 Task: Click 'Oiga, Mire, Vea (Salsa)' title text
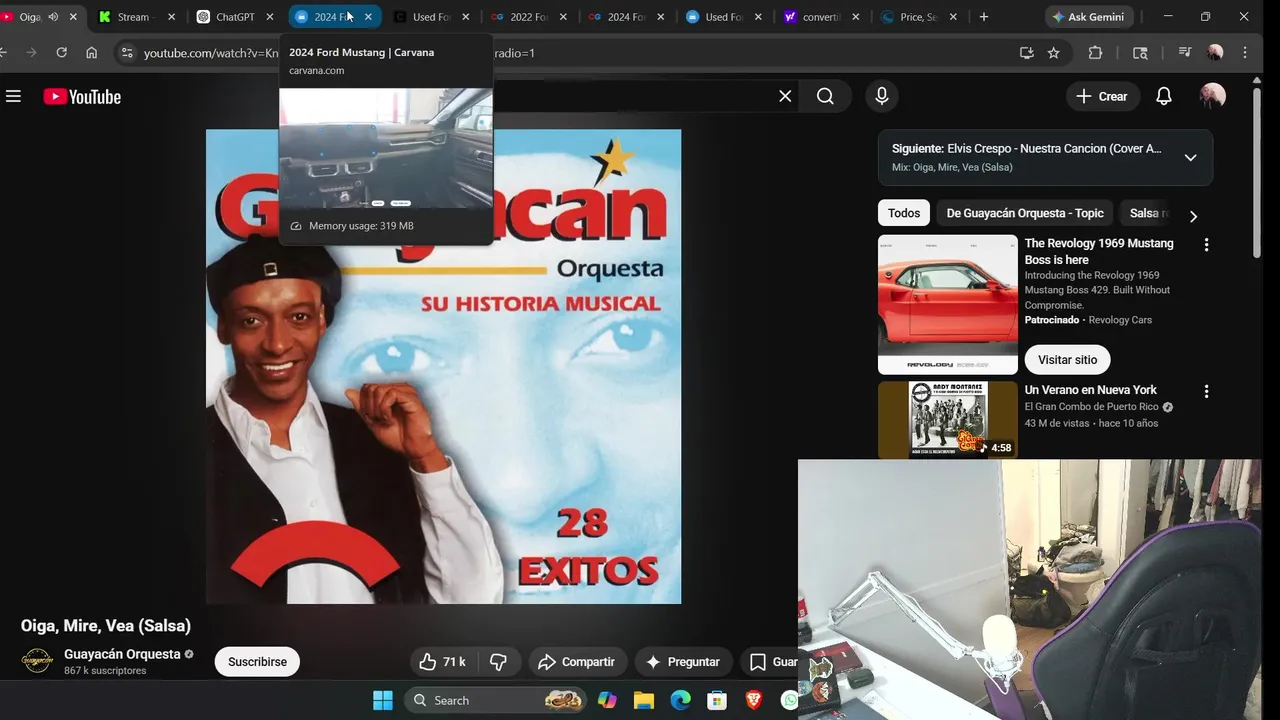coord(105,626)
